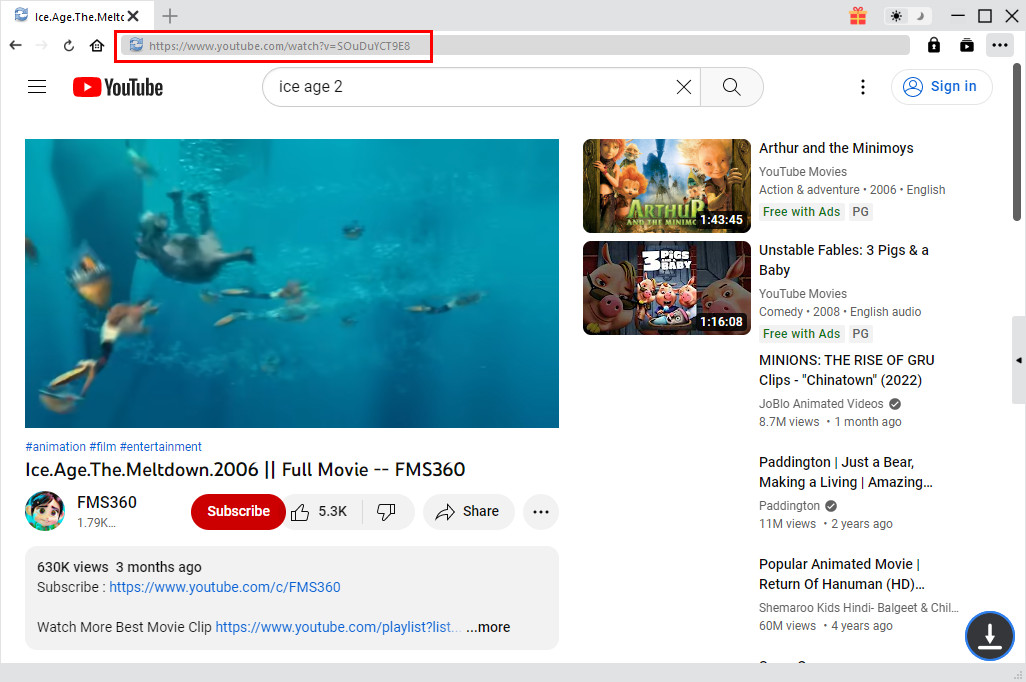Image resolution: width=1026 pixels, height=682 pixels.
Task: Go to browser home page
Action: [x=97, y=45]
